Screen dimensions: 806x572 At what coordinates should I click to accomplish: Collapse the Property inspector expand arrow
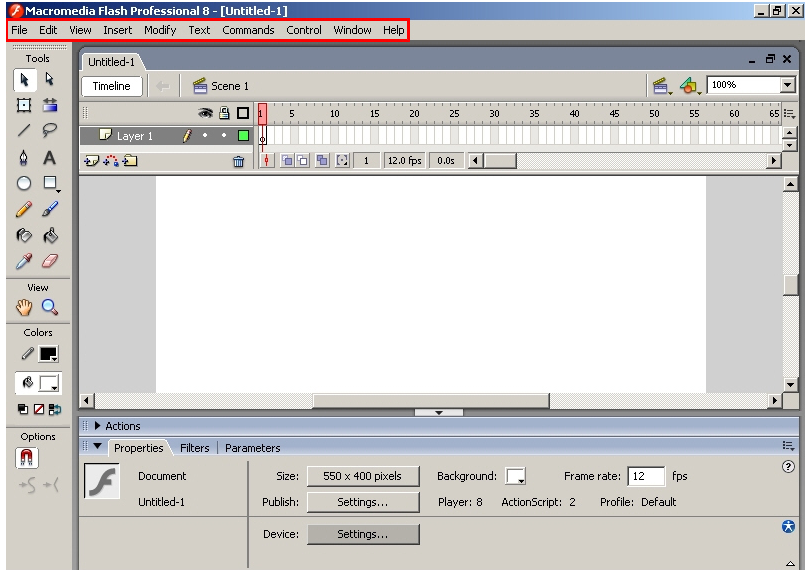pos(790,564)
